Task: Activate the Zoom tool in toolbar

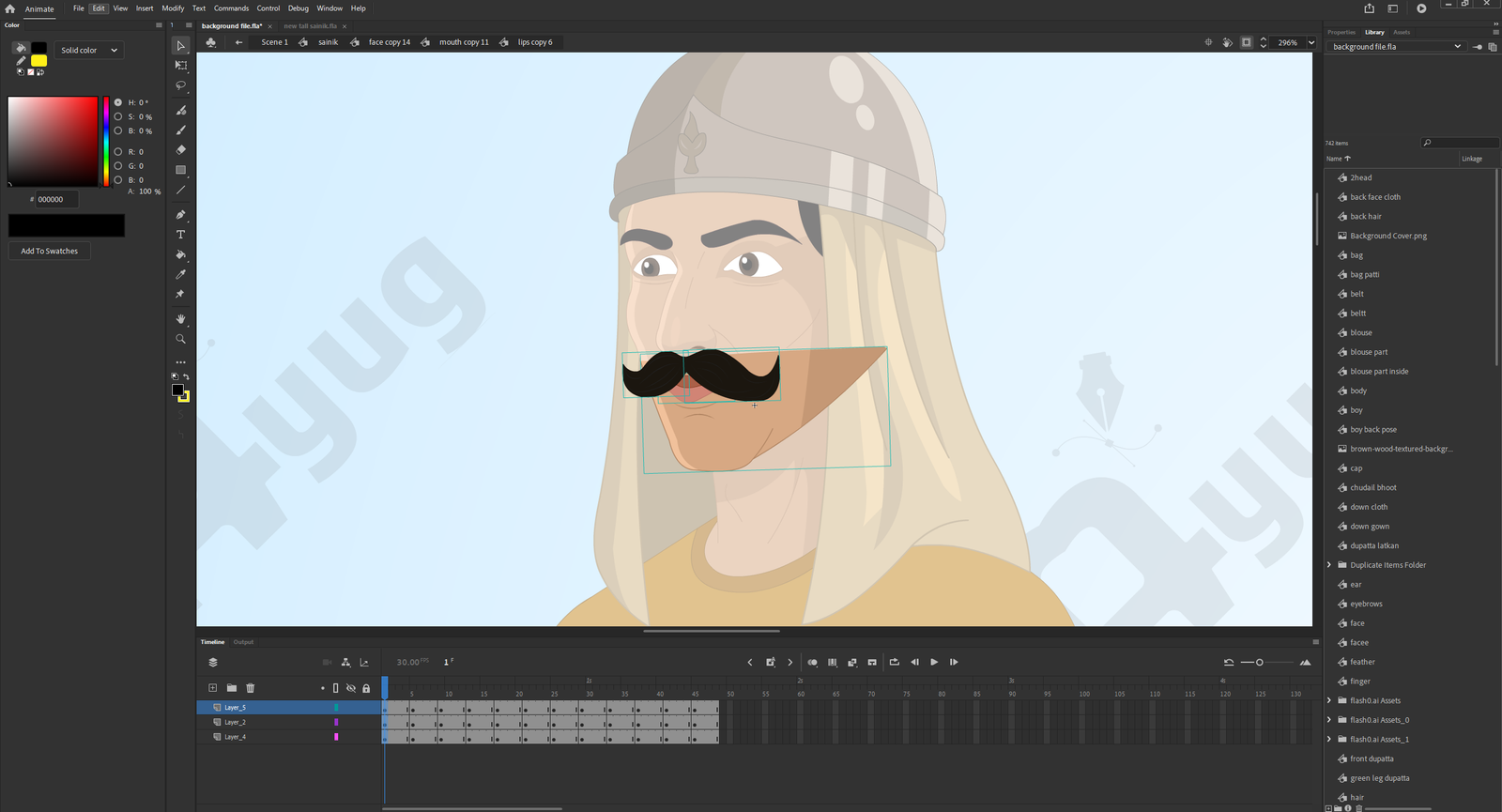Action: pyautogui.click(x=181, y=339)
